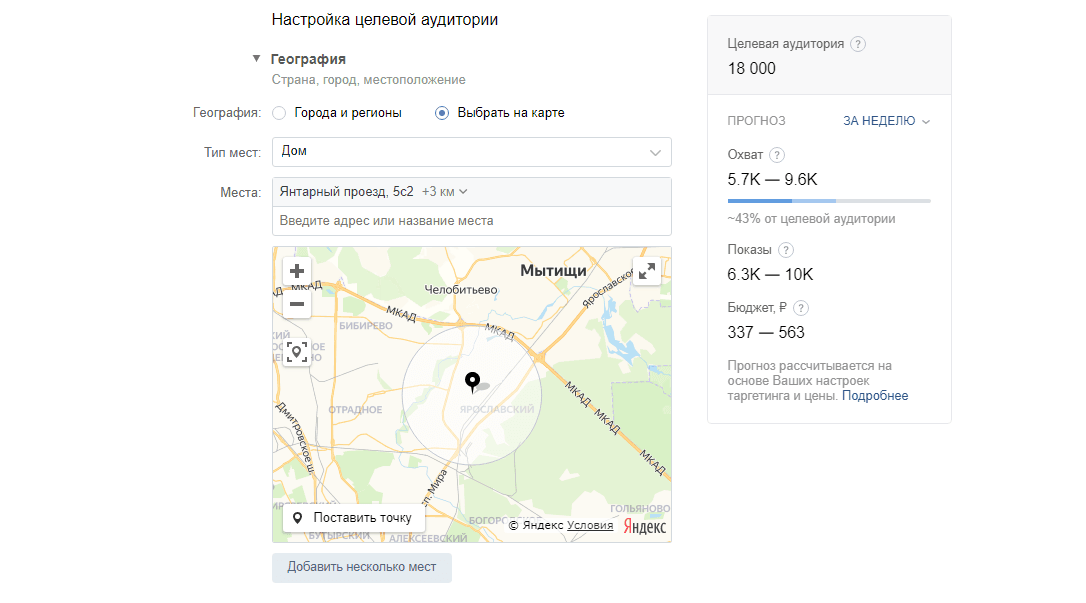This screenshot has height=603, width=1086.
Task: Click the locate-me geolocation map icon
Action: pyautogui.click(x=297, y=352)
